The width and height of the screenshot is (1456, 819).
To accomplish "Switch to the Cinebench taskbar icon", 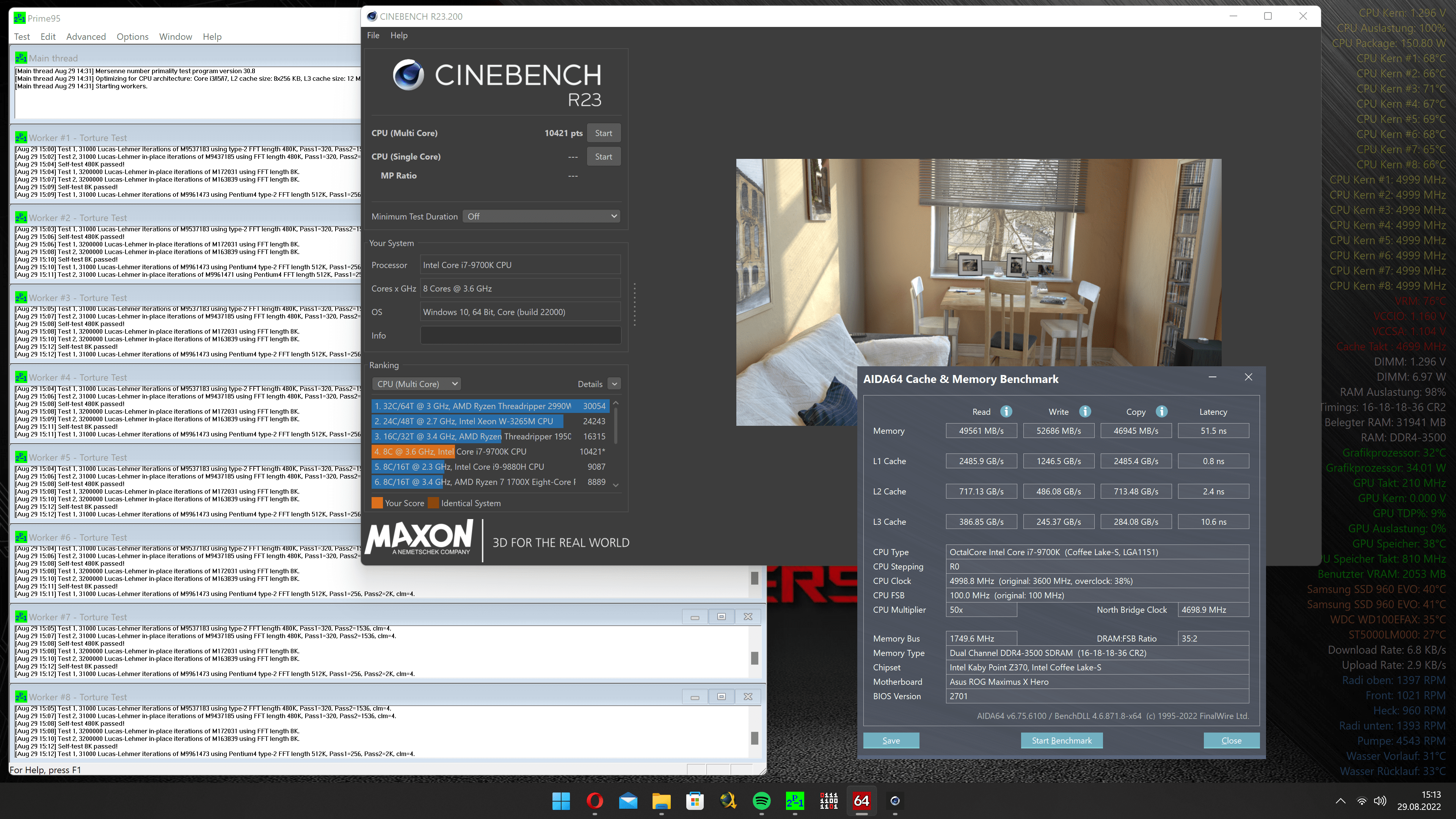I will click(x=895, y=801).
